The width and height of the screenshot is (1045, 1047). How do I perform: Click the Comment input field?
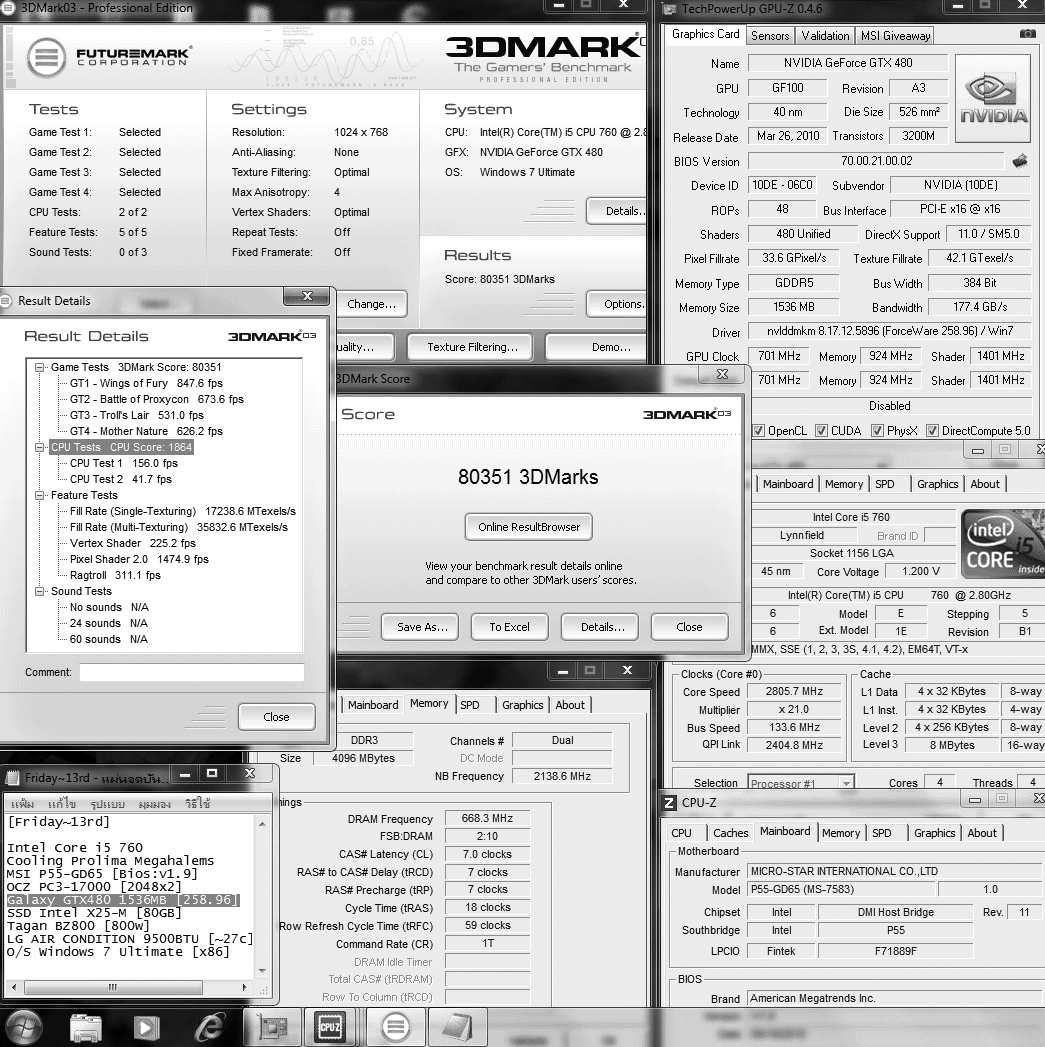pyautogui.click(x=192, y=672)
